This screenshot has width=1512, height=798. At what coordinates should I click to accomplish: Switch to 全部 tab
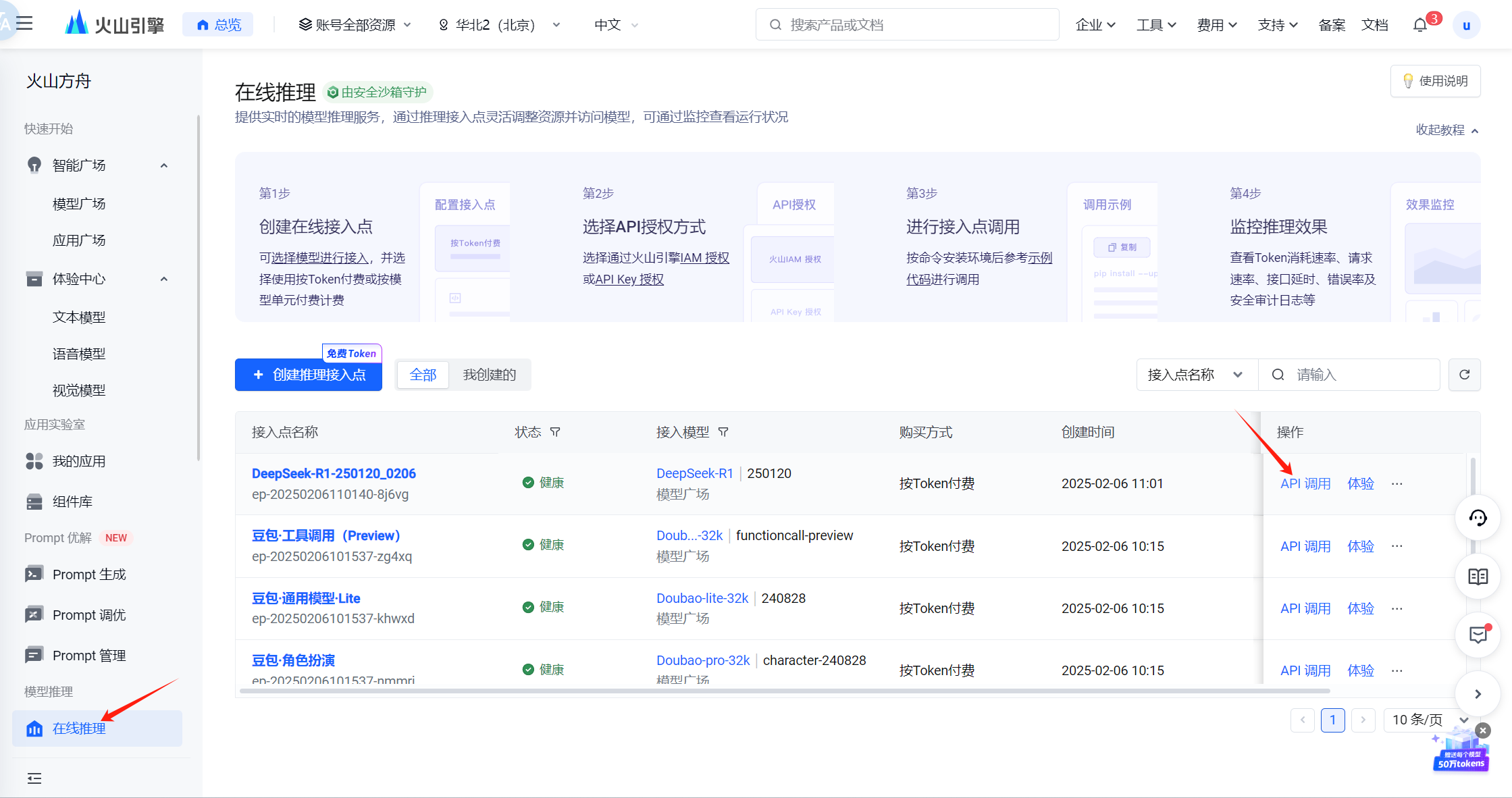pyautogui.click(x=423, y=375)
